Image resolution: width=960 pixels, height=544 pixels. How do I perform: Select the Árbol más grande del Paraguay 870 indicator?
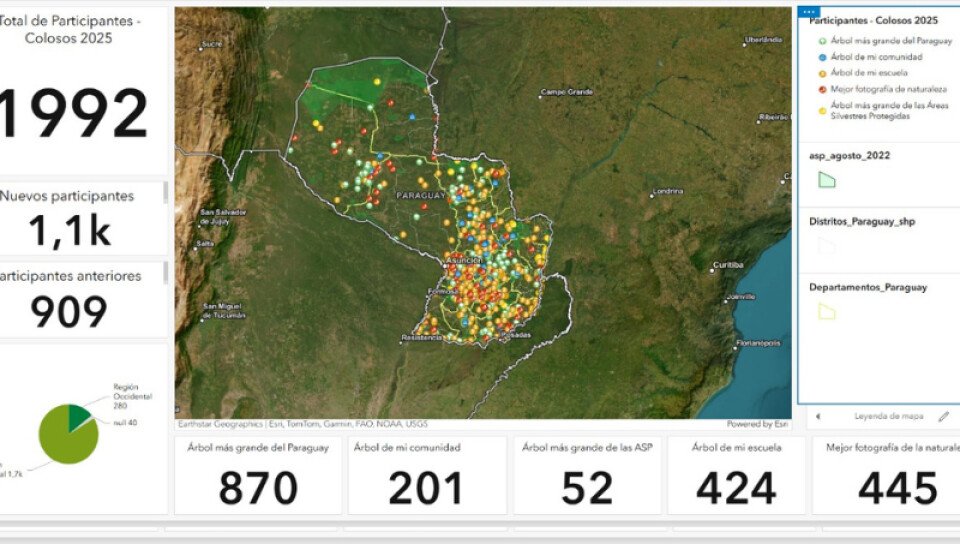click(x=258, y=476)
